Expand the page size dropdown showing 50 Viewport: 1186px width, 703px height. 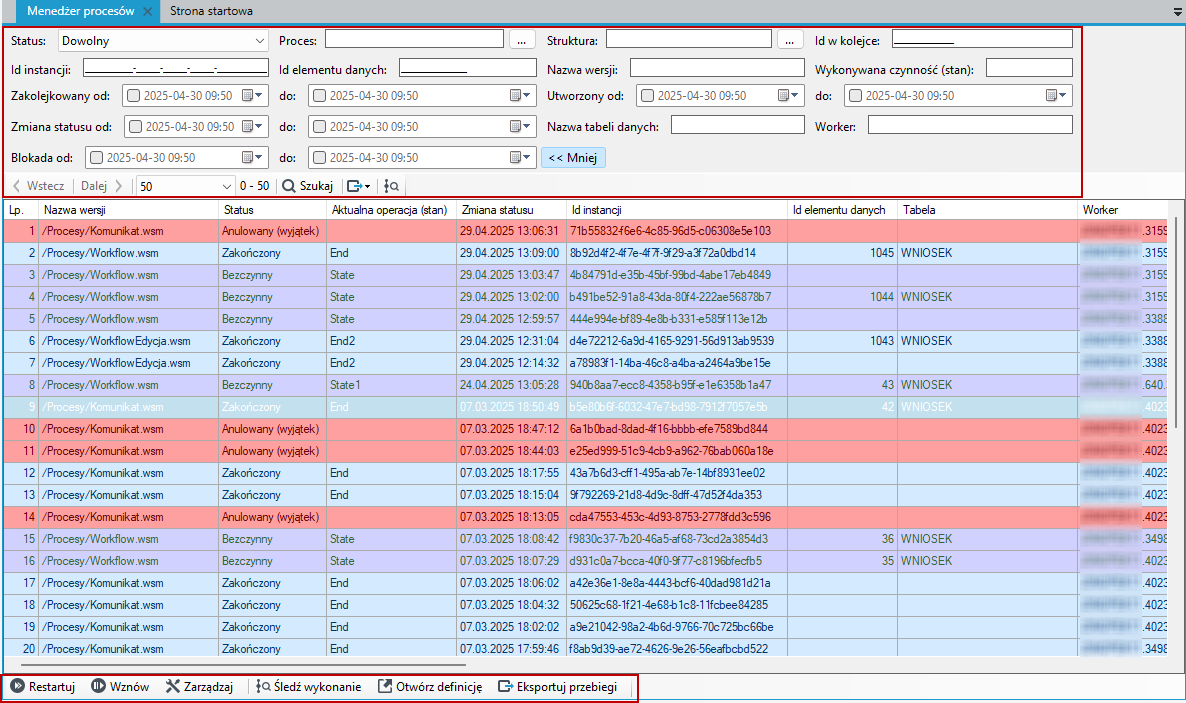click(226, 186)
